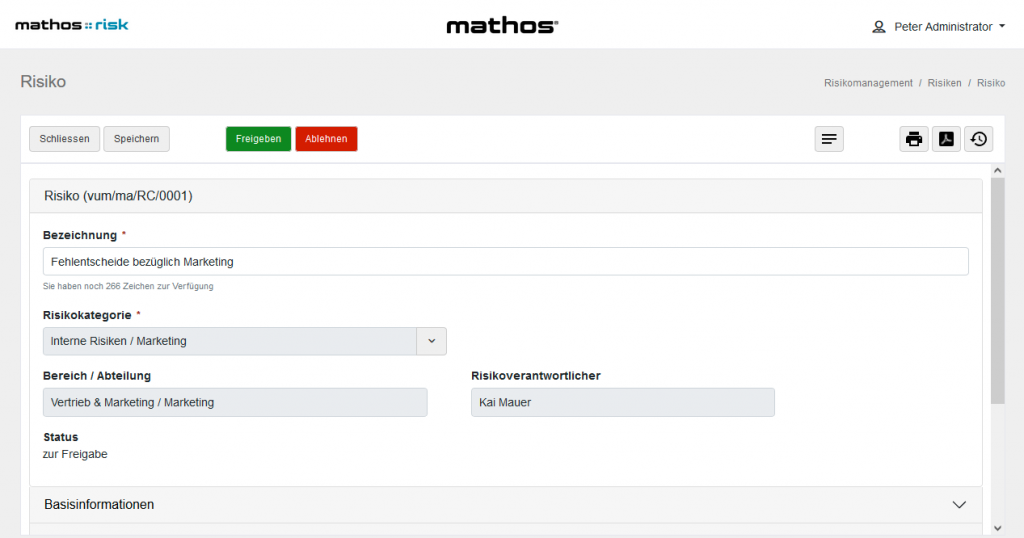Click the vertical scrollbar thumb
The width and height of the screenshot is (1024, 538).
pyautogui.click(x=997, y=290)
